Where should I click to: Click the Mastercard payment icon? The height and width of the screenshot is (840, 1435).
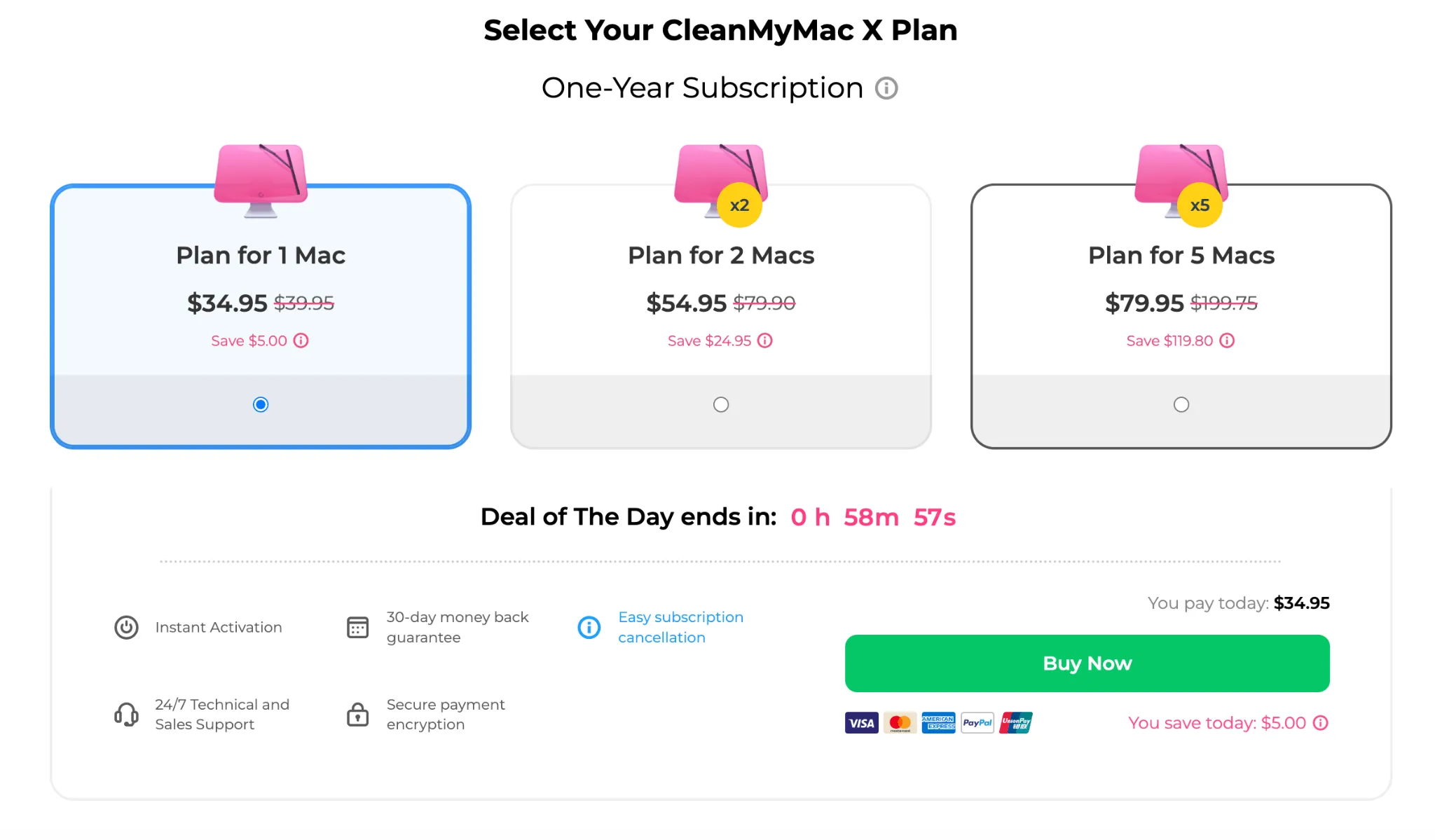click(x=900, y=722)
